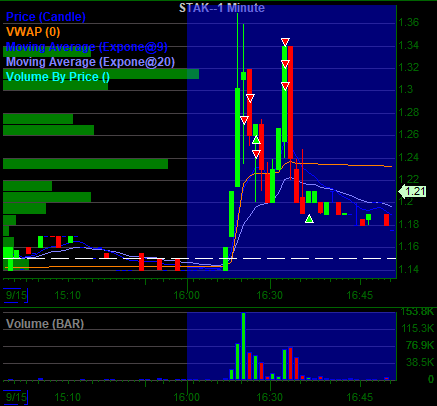
Task: Click the red sell marker near 1.27
Action: (244, 120)
